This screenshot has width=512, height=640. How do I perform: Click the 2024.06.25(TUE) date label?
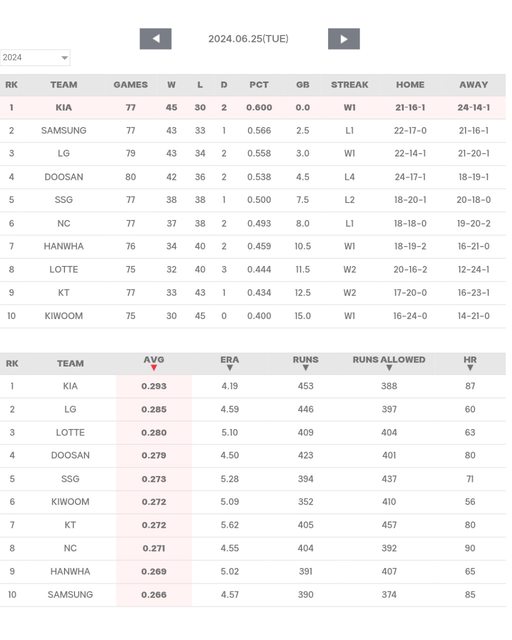pyautogui.click(x=248, y=39)
